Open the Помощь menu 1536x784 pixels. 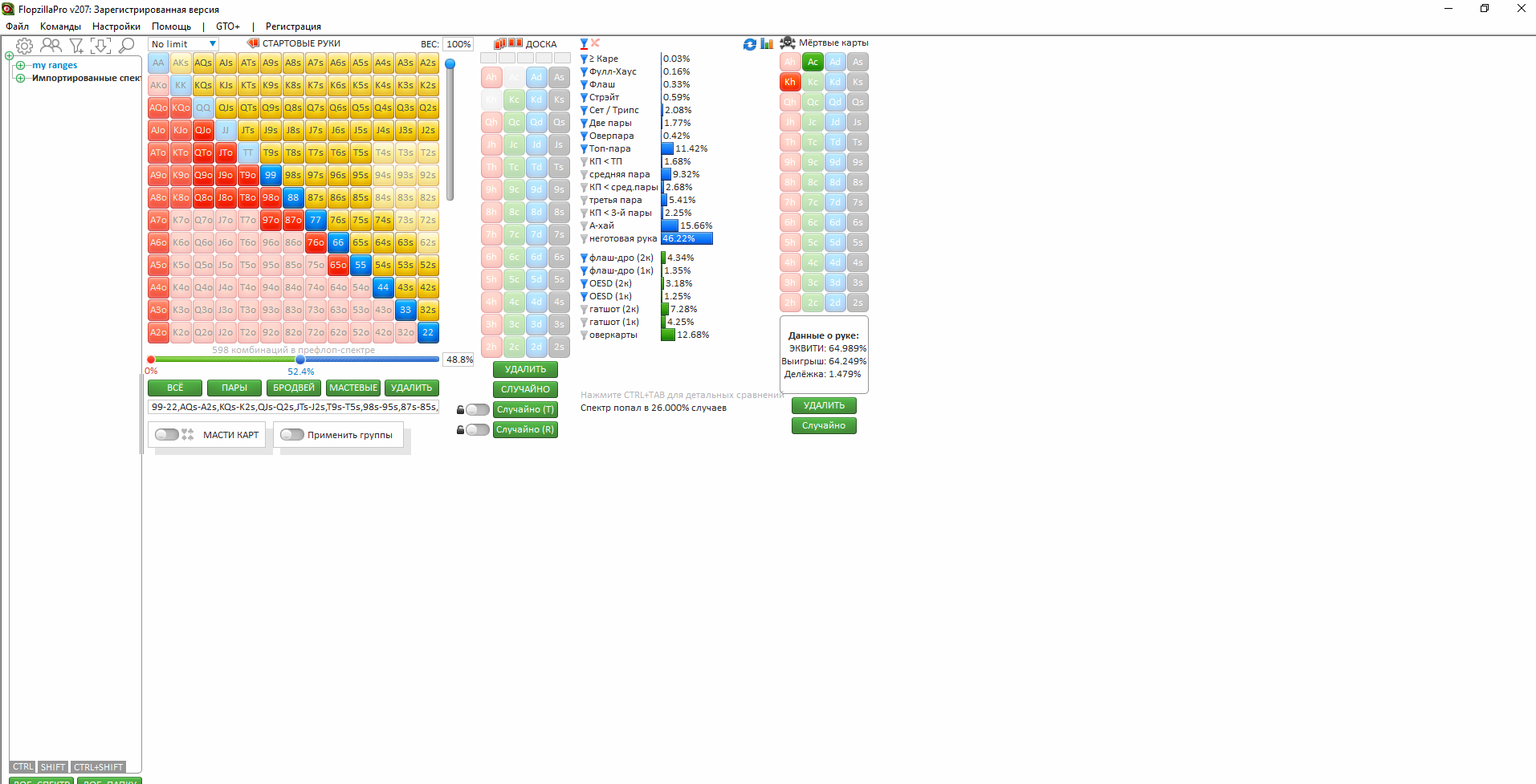[x=171, y=26]
